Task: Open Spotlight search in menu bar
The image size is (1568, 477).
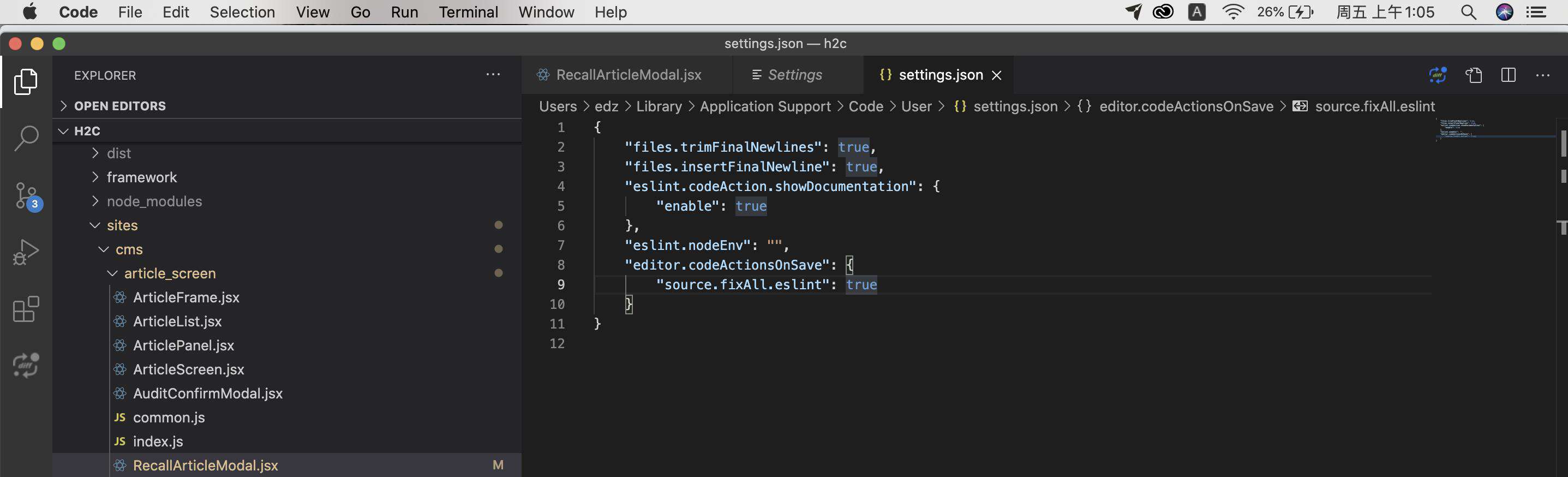Action: pyautogui.click(x=1468, y=11)
